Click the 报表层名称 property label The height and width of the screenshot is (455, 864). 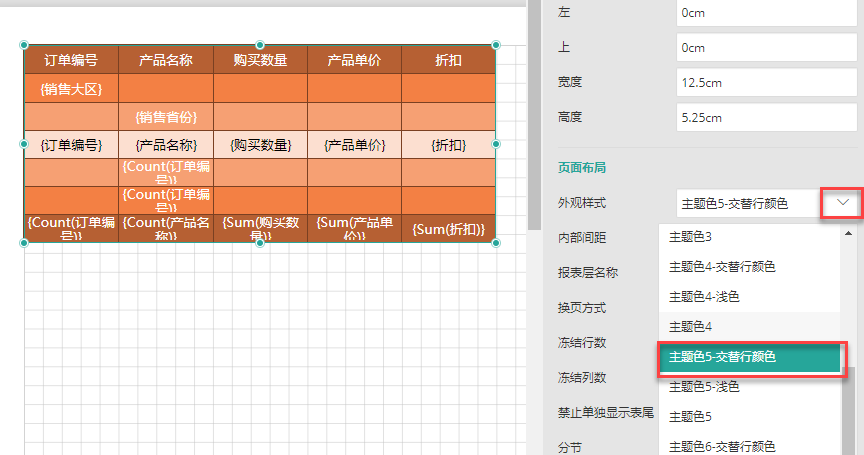588,273
